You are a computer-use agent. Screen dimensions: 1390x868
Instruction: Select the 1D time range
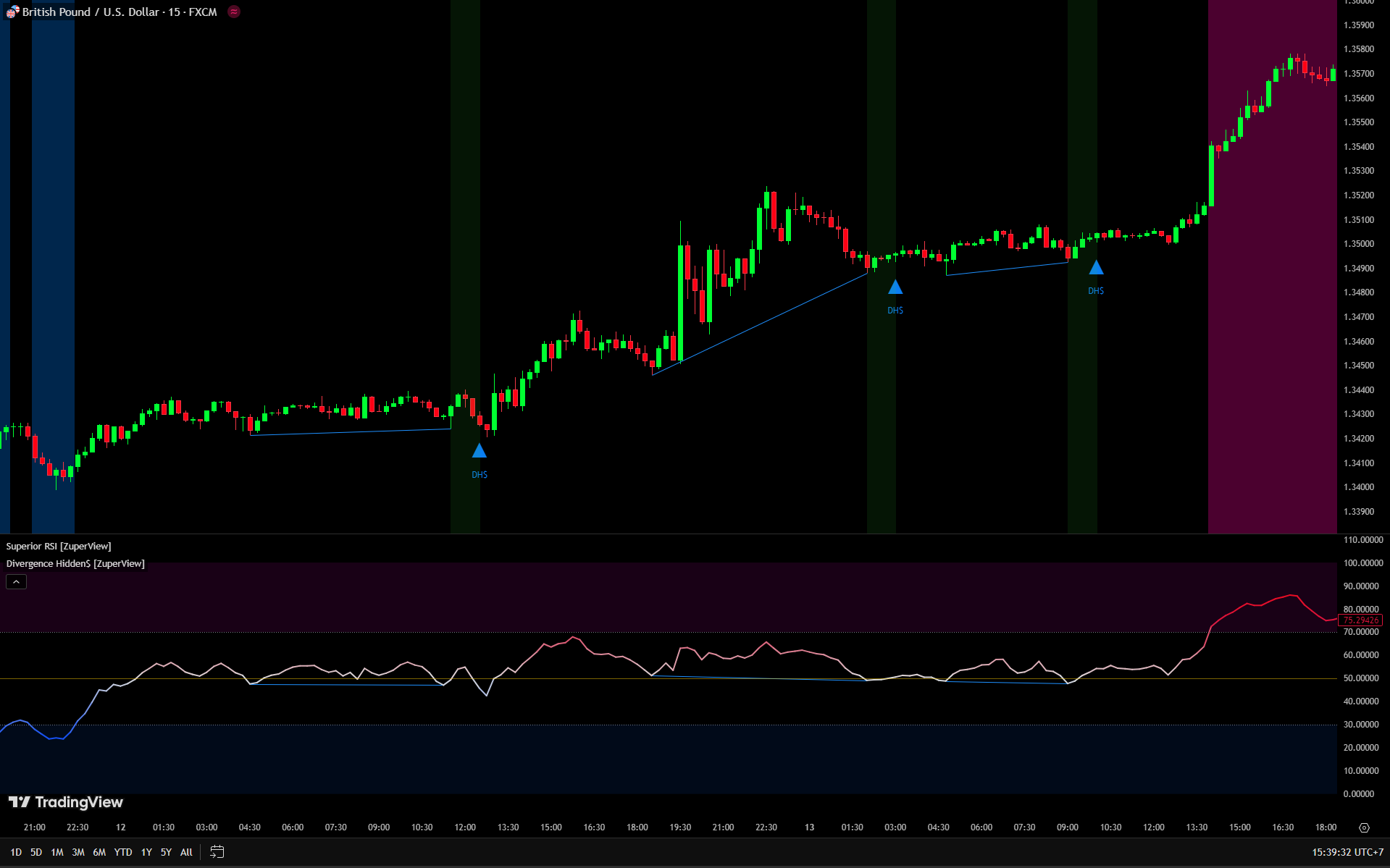[16, 852]
